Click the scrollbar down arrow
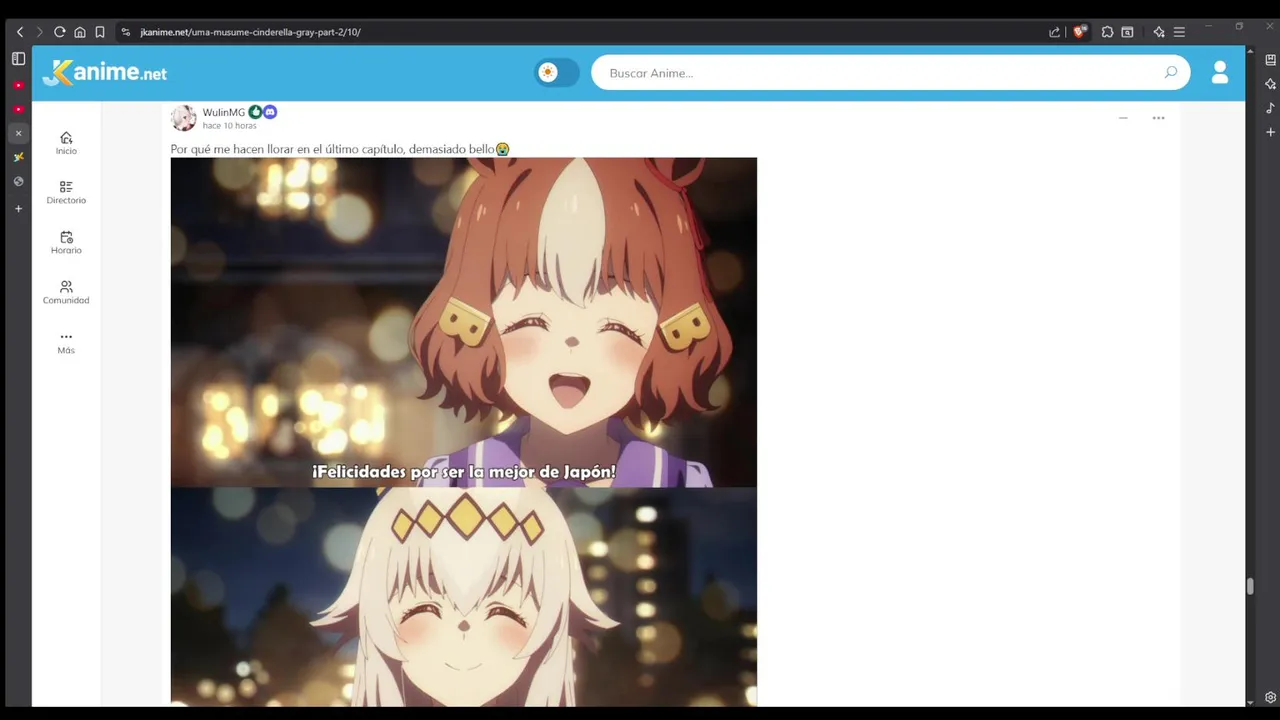Screen dimensions: 1280x720 1250,702
